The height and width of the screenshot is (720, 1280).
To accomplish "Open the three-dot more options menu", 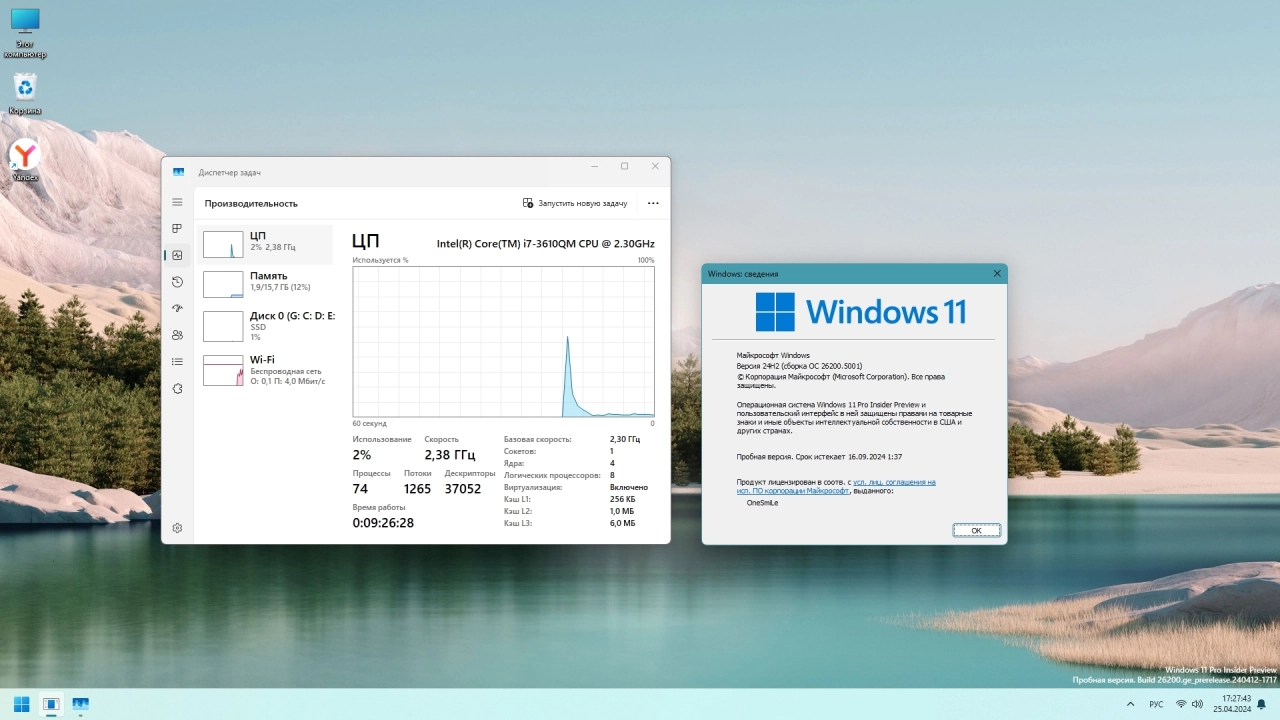I will click(x=653, y=203).
